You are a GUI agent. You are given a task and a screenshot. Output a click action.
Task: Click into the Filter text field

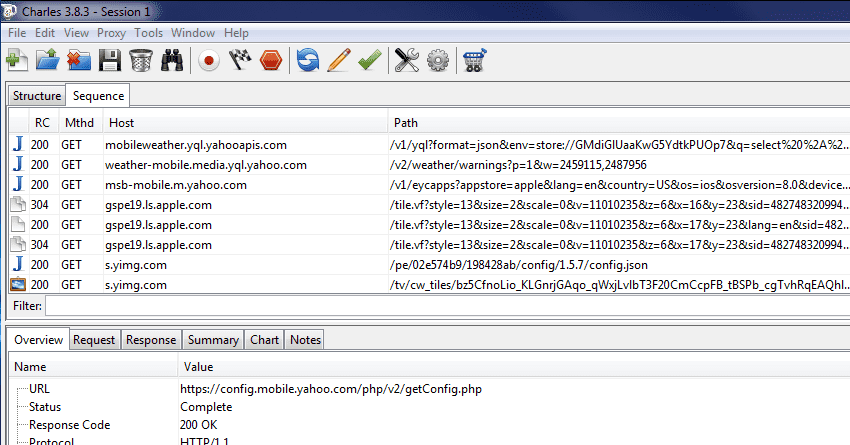point(447,306)
